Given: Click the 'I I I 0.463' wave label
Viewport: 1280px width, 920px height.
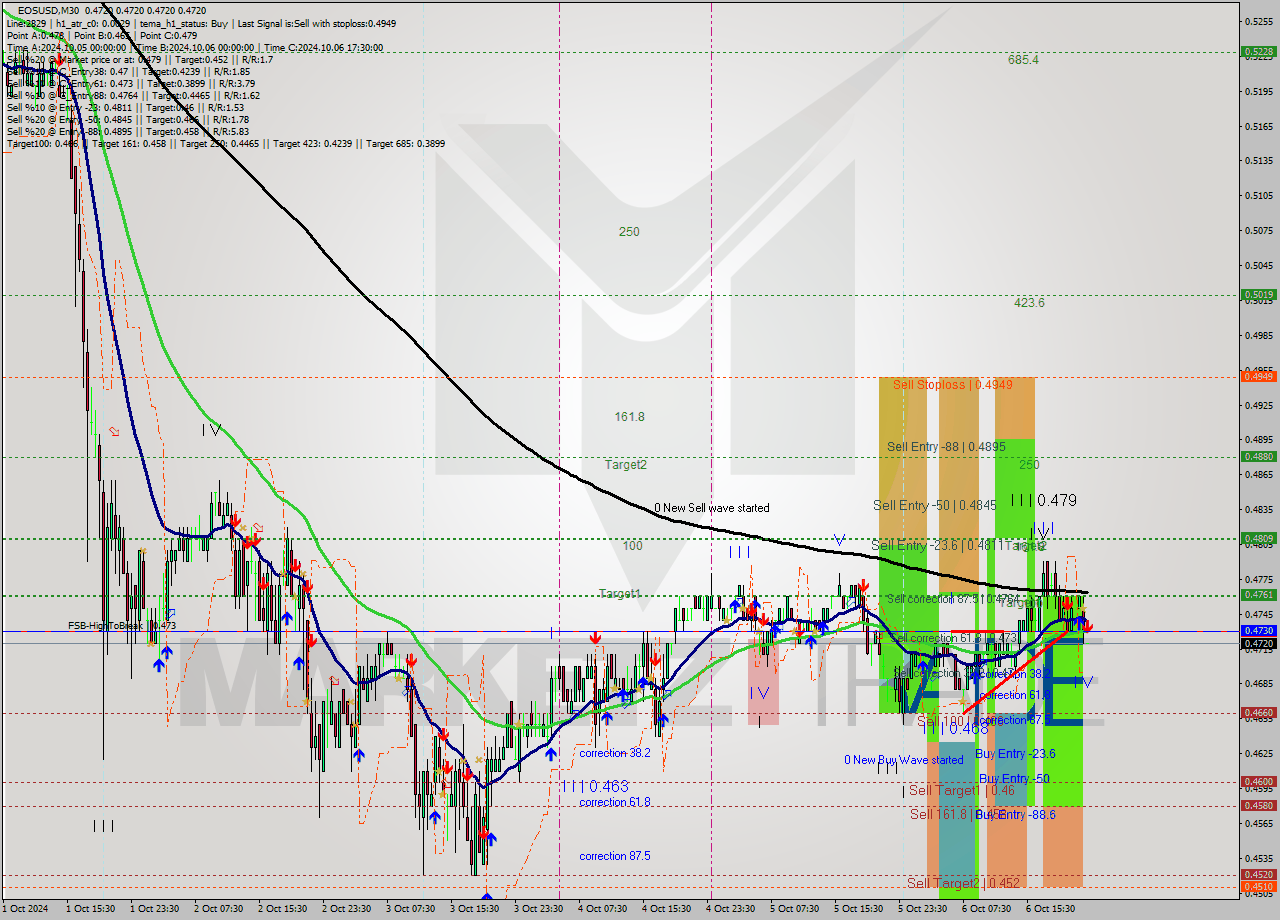Looking at the screenshot, I should point(595,786).
